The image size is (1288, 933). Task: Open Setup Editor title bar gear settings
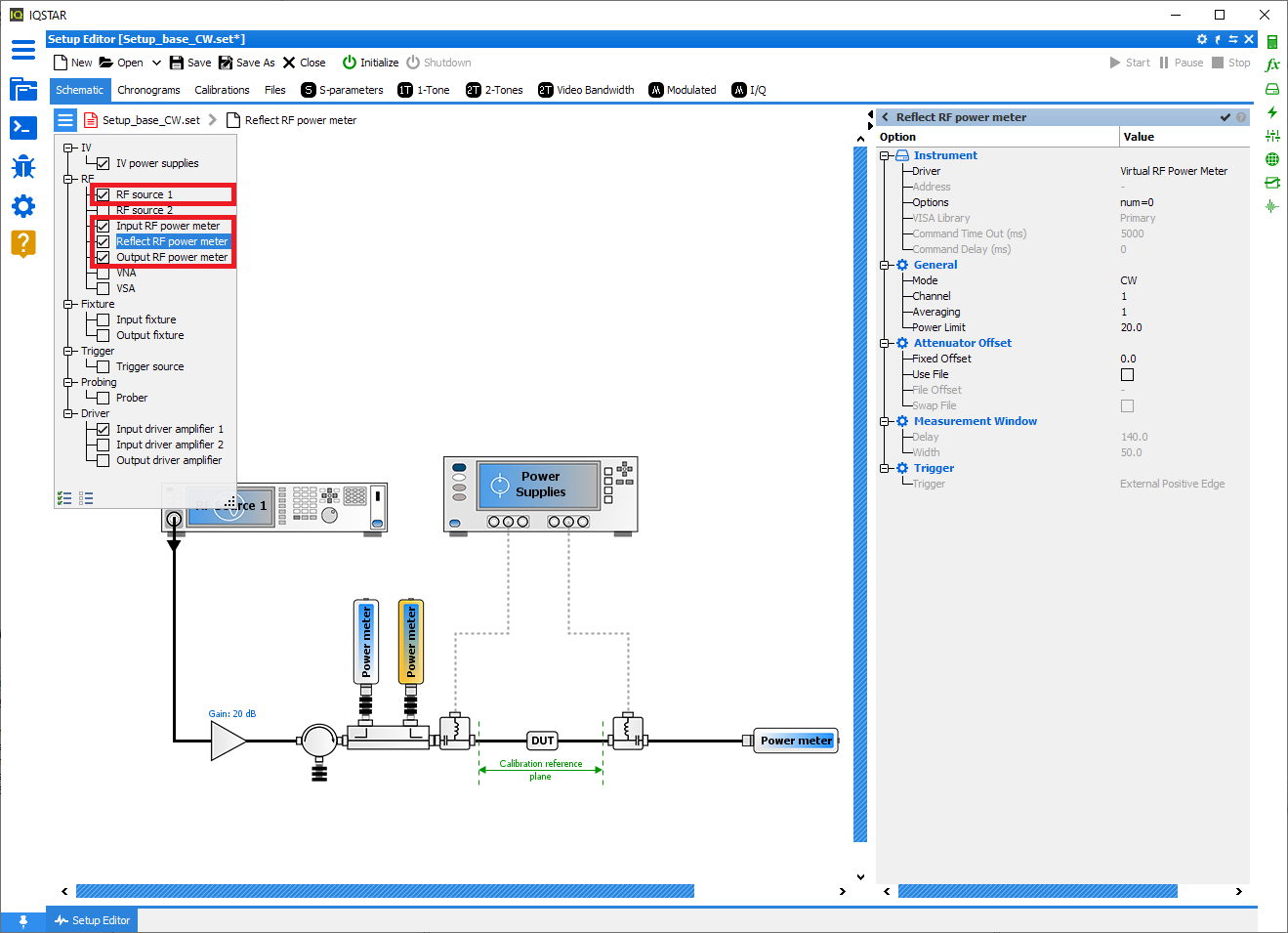click(x=1202, y=39)
